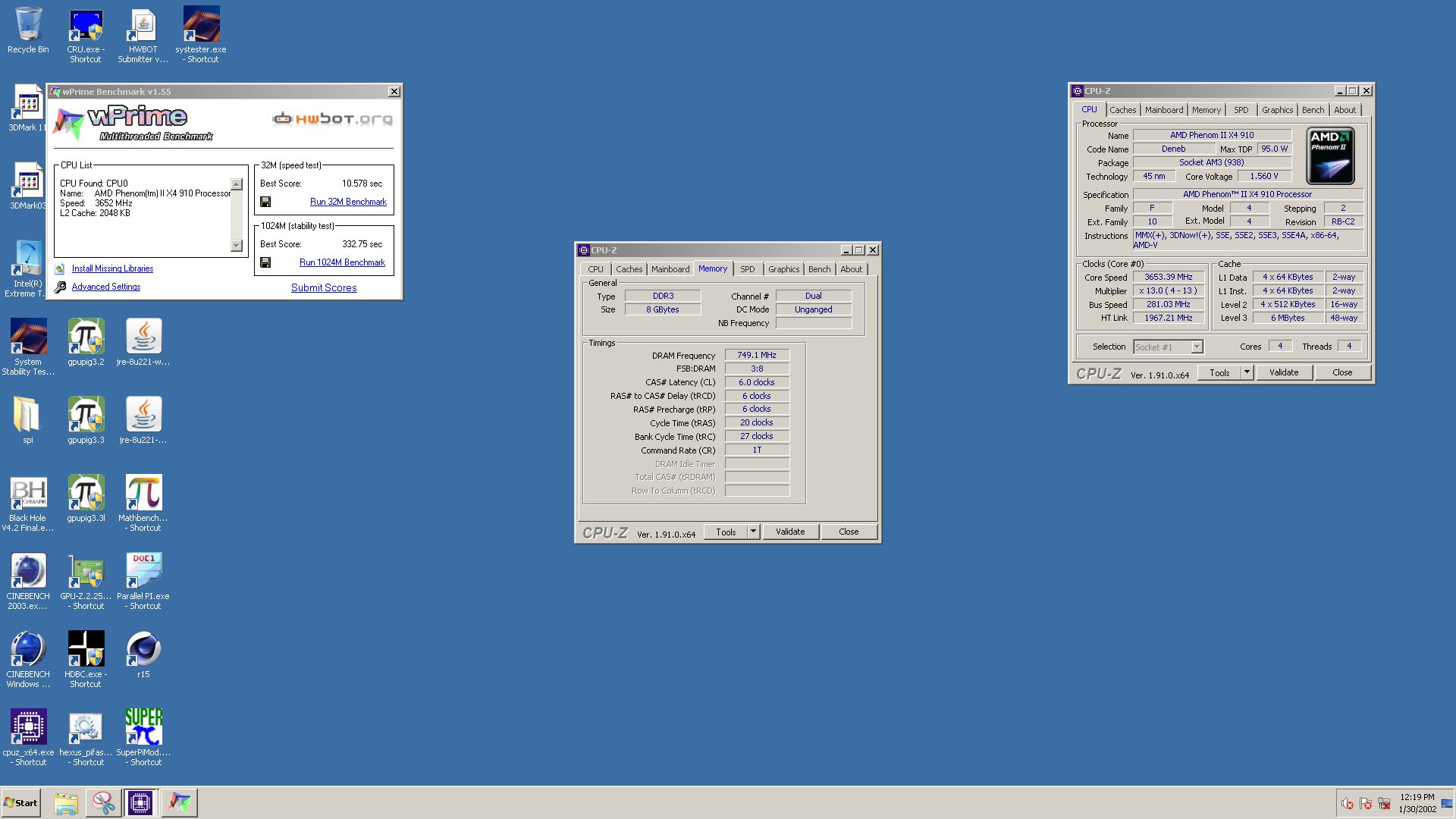This screenshot has width=1456, height=819.
Task: Click the Start button
Action: tap(20, 802)
